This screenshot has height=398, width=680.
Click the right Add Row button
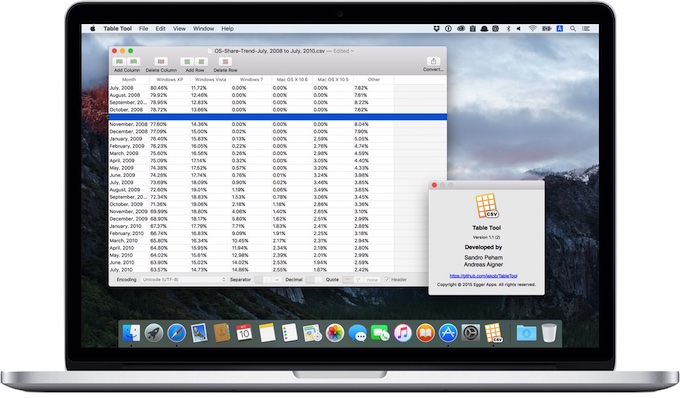coord(202,62)
